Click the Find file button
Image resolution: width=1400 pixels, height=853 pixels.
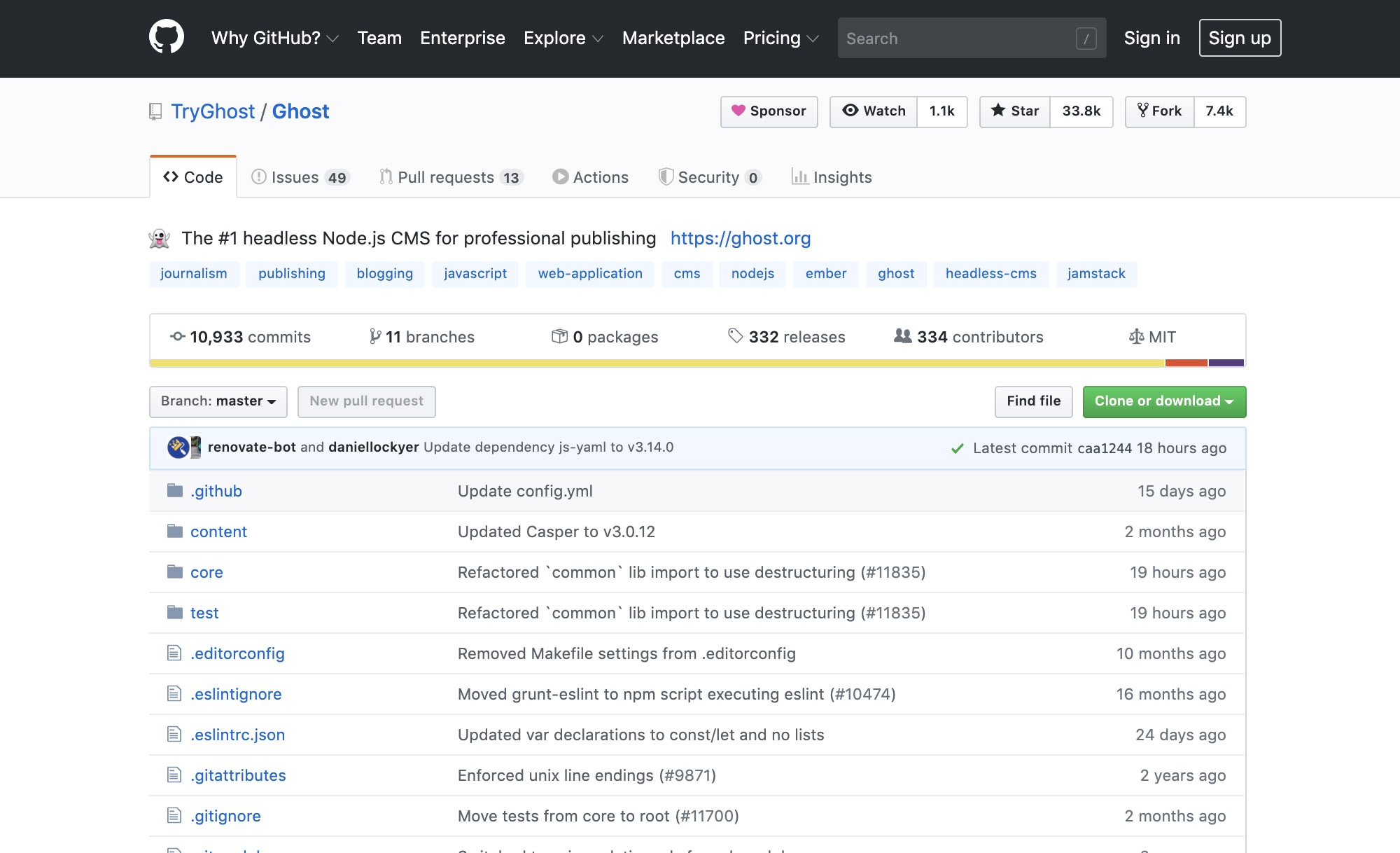1033,401
